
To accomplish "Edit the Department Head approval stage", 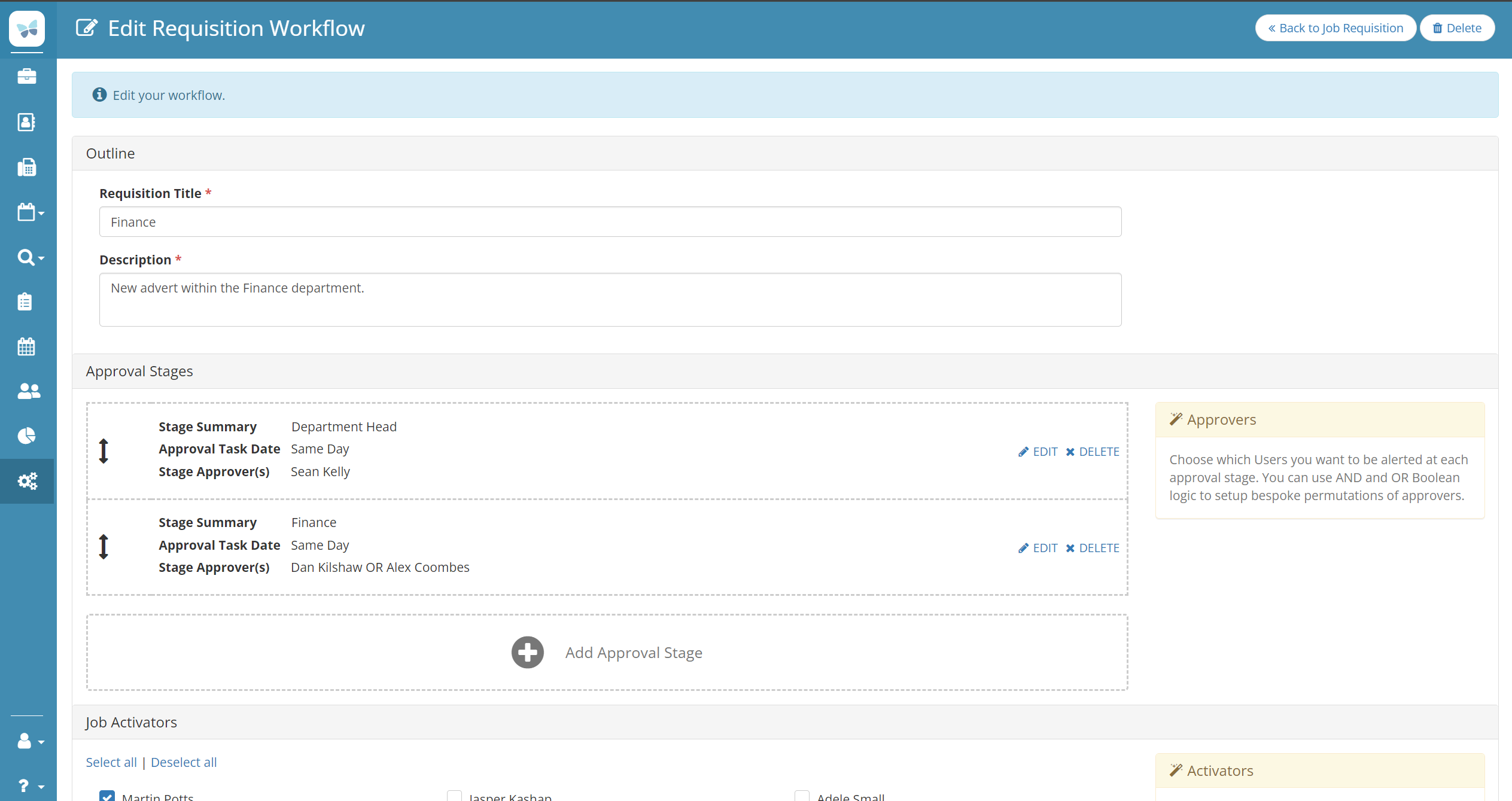I will [x=1038, y=452].
